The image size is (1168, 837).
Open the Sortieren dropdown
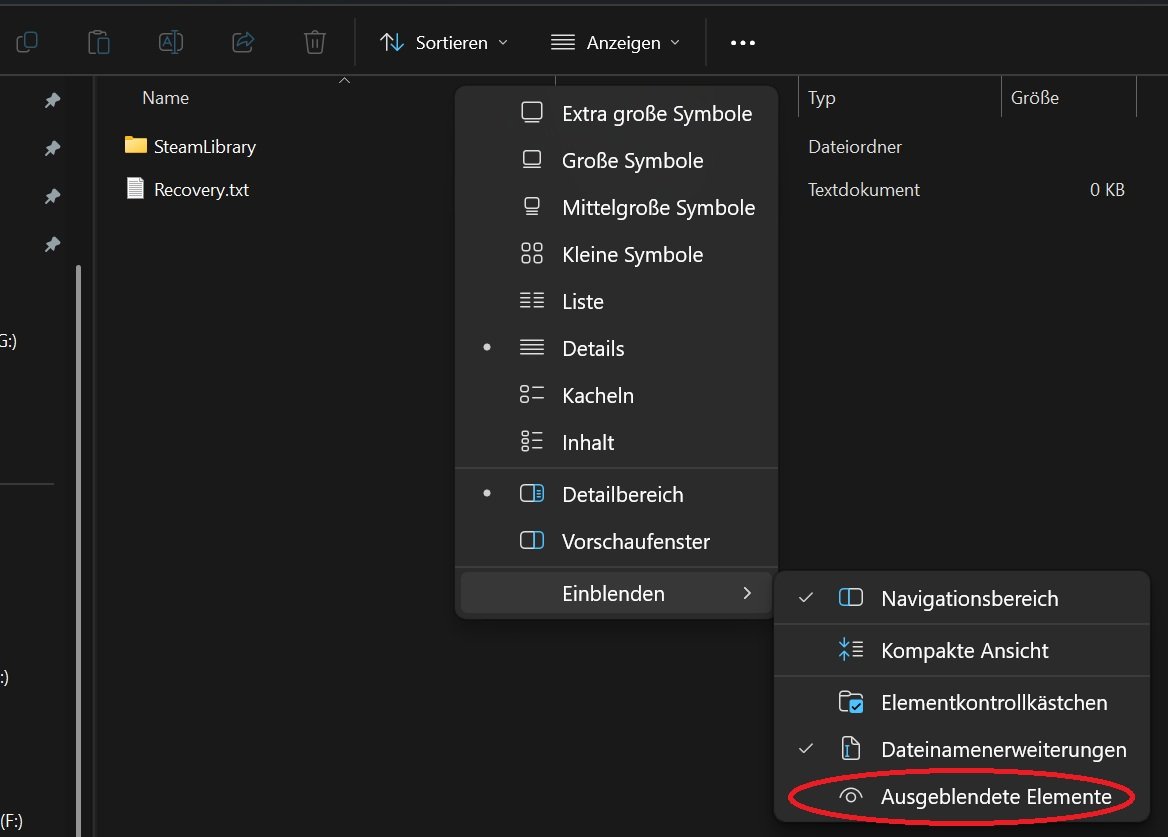click(444, 43)
